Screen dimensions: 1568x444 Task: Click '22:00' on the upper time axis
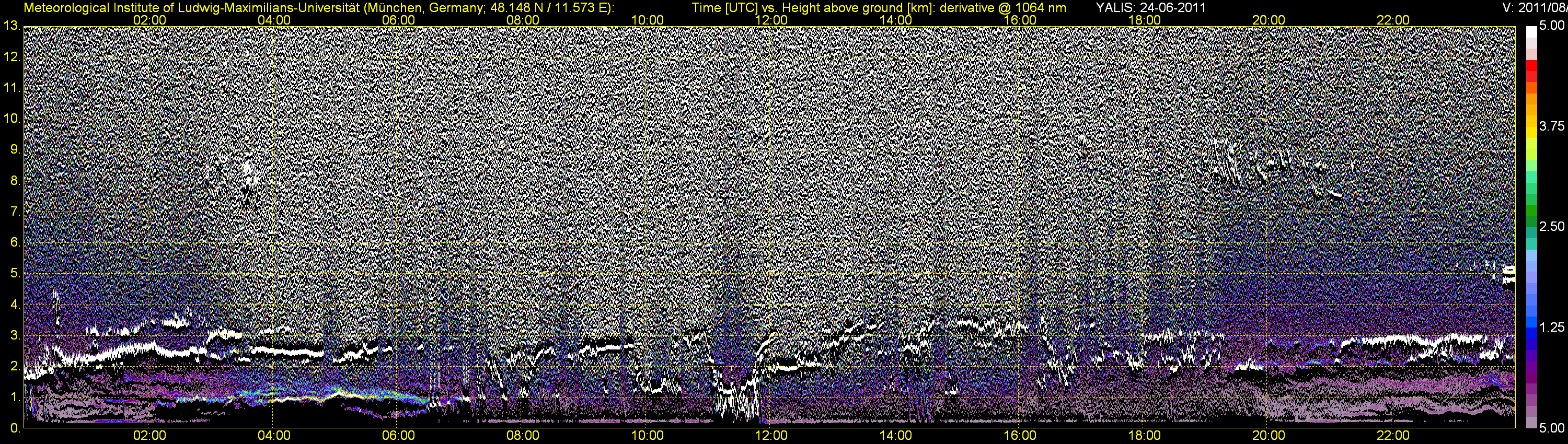[1393, 20]
